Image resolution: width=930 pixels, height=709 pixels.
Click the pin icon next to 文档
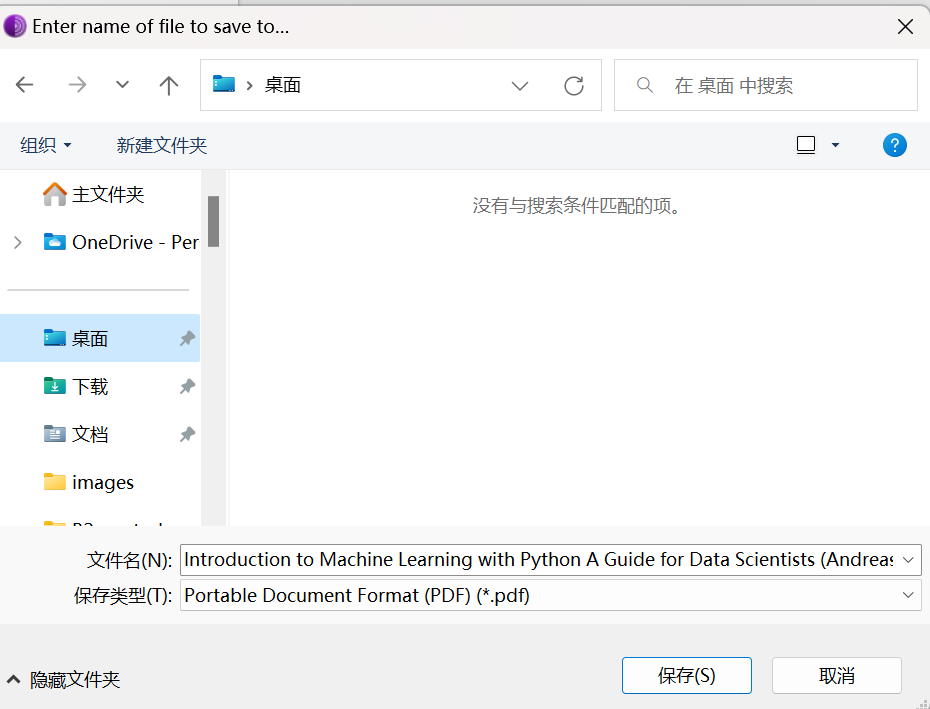(186, 434)
